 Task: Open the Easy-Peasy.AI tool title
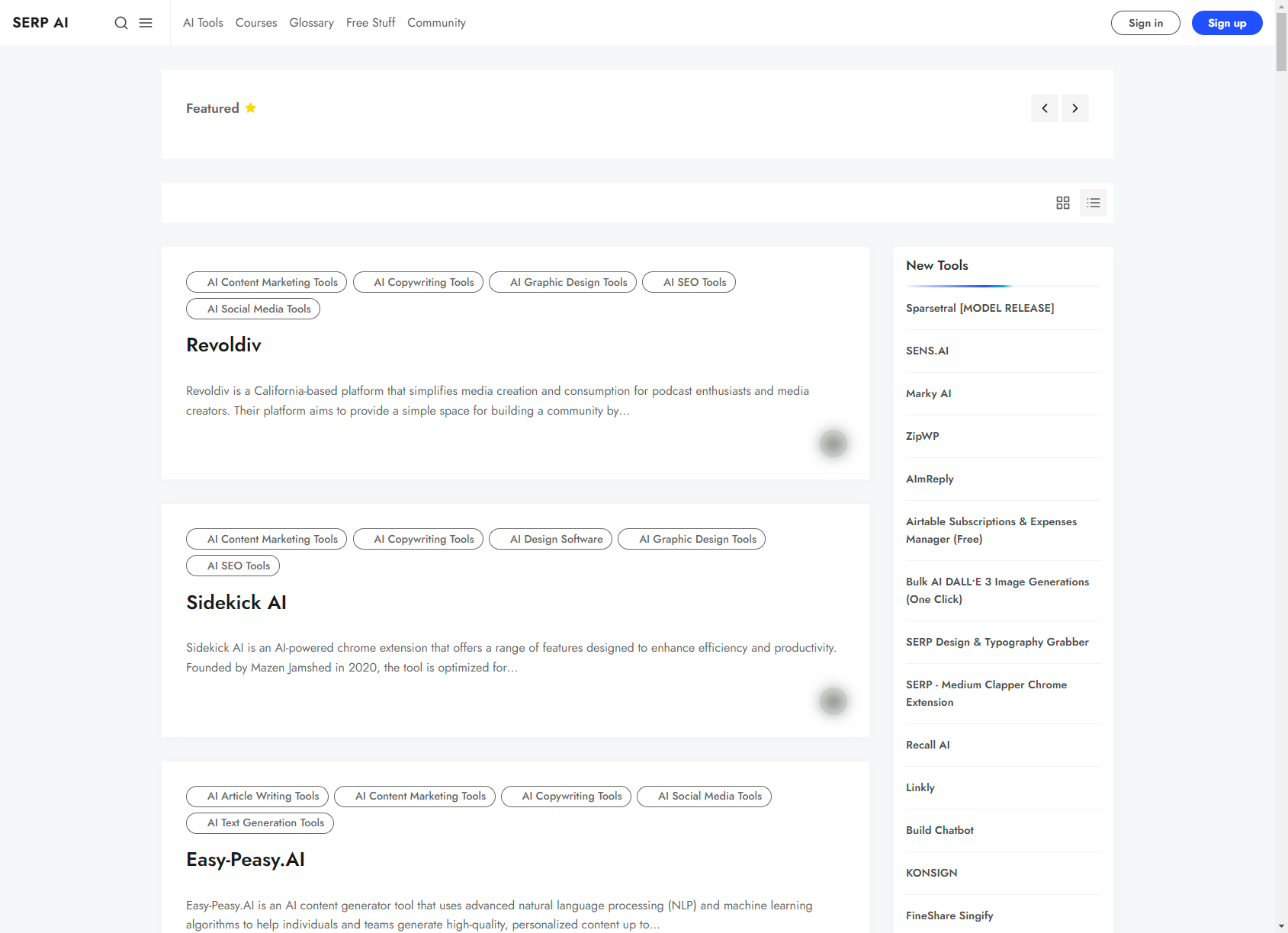tap(246, 860)
